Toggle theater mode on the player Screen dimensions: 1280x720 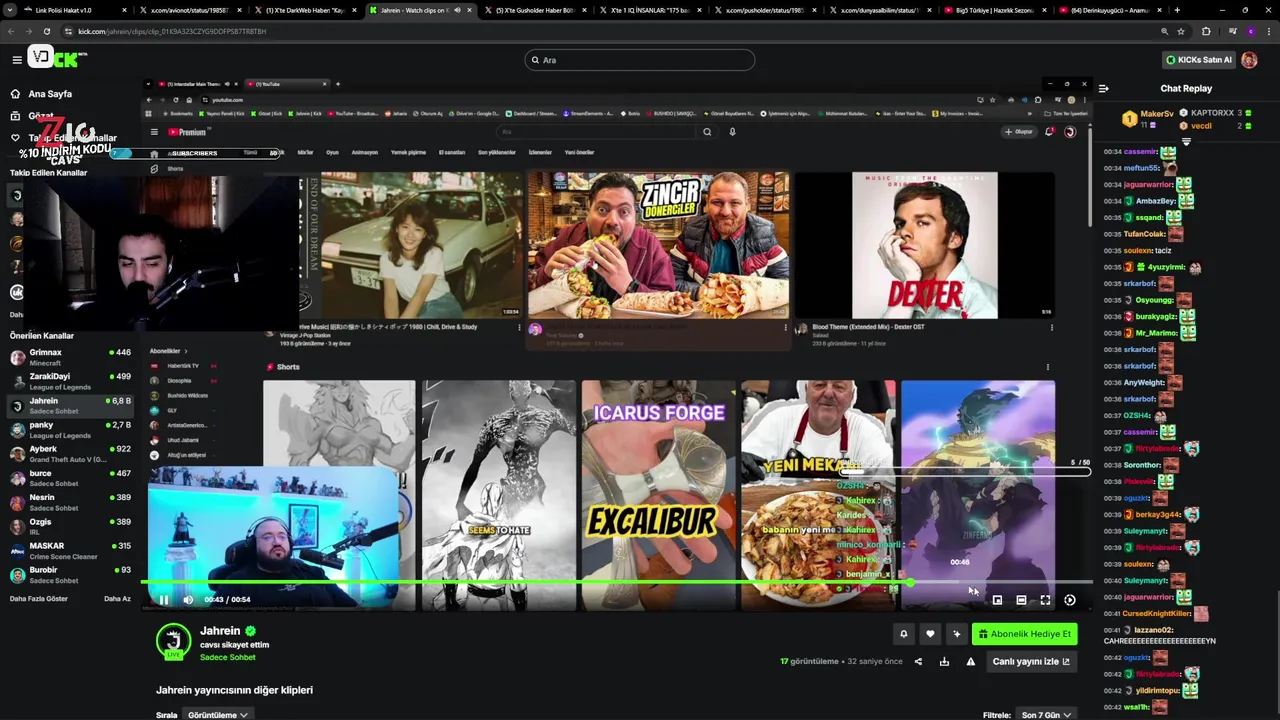[1021, 600]
